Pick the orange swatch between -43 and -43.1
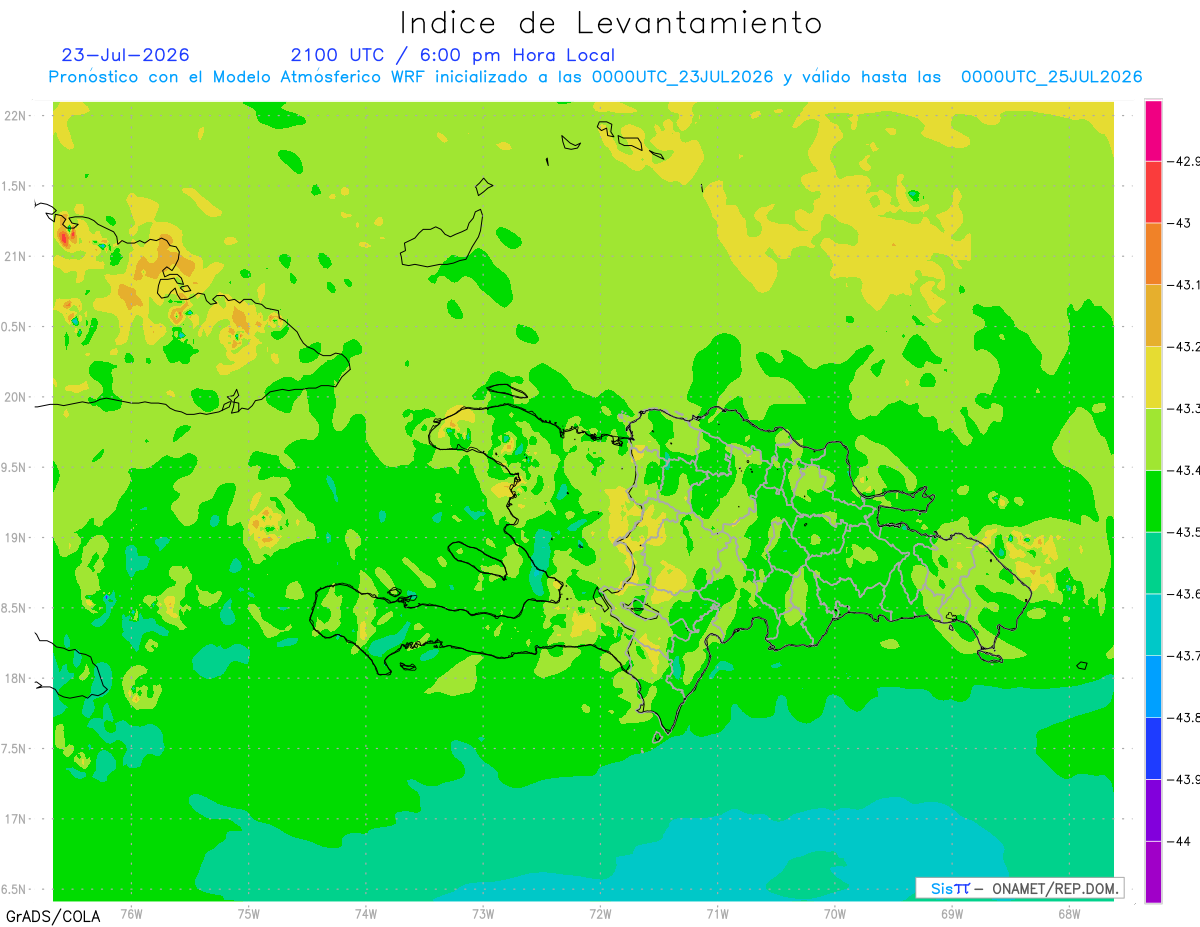Viewport: 1200px width, 927px height. coord(1153,254)
